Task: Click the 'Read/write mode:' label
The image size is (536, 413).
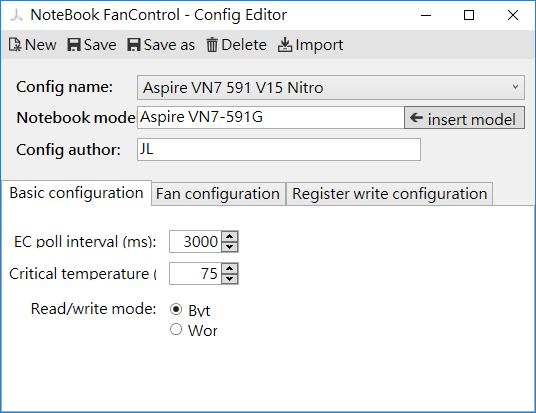Action: [x=93, y=309]
